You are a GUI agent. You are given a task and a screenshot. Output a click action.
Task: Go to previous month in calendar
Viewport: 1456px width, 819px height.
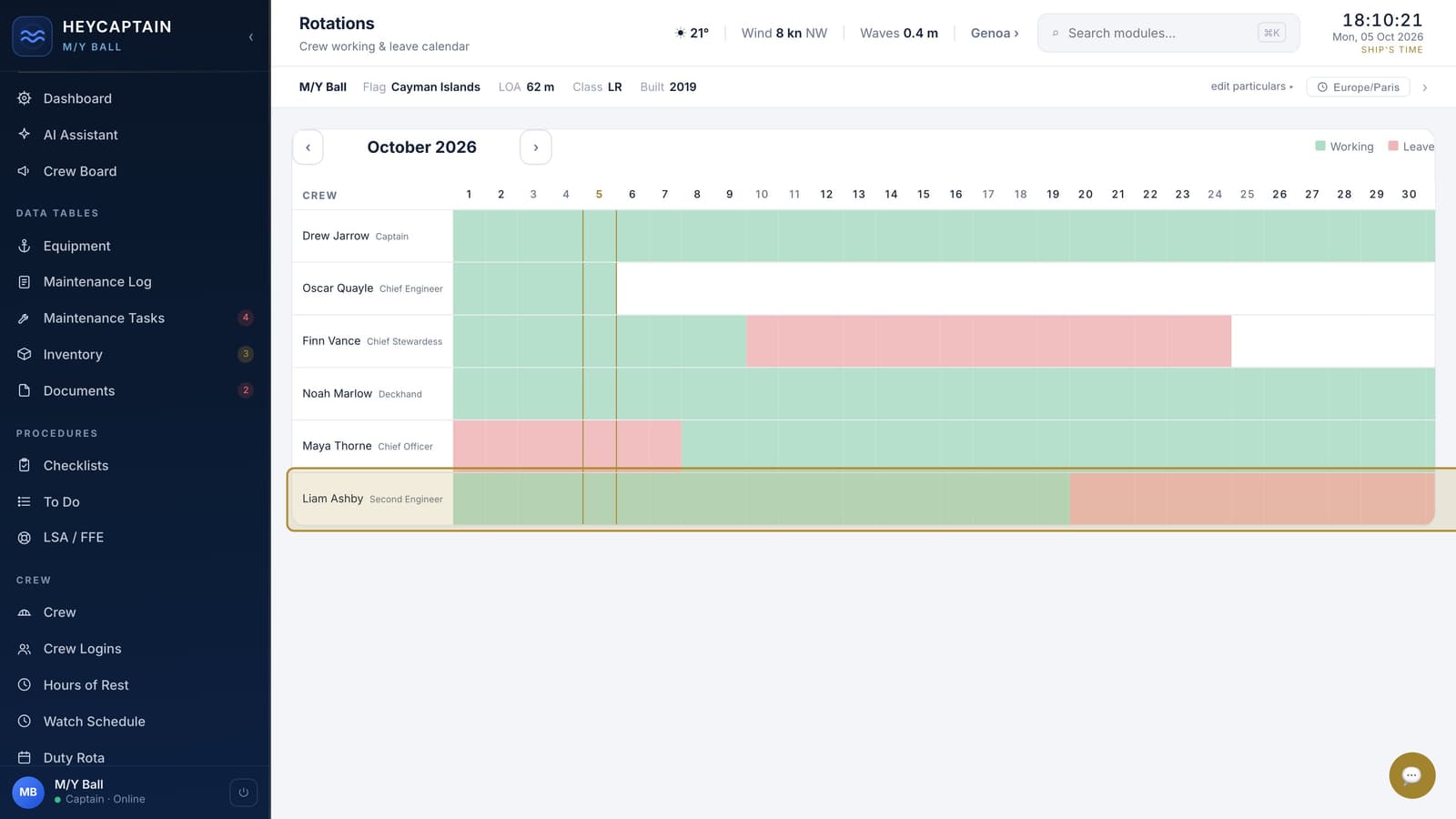point(308,147)
